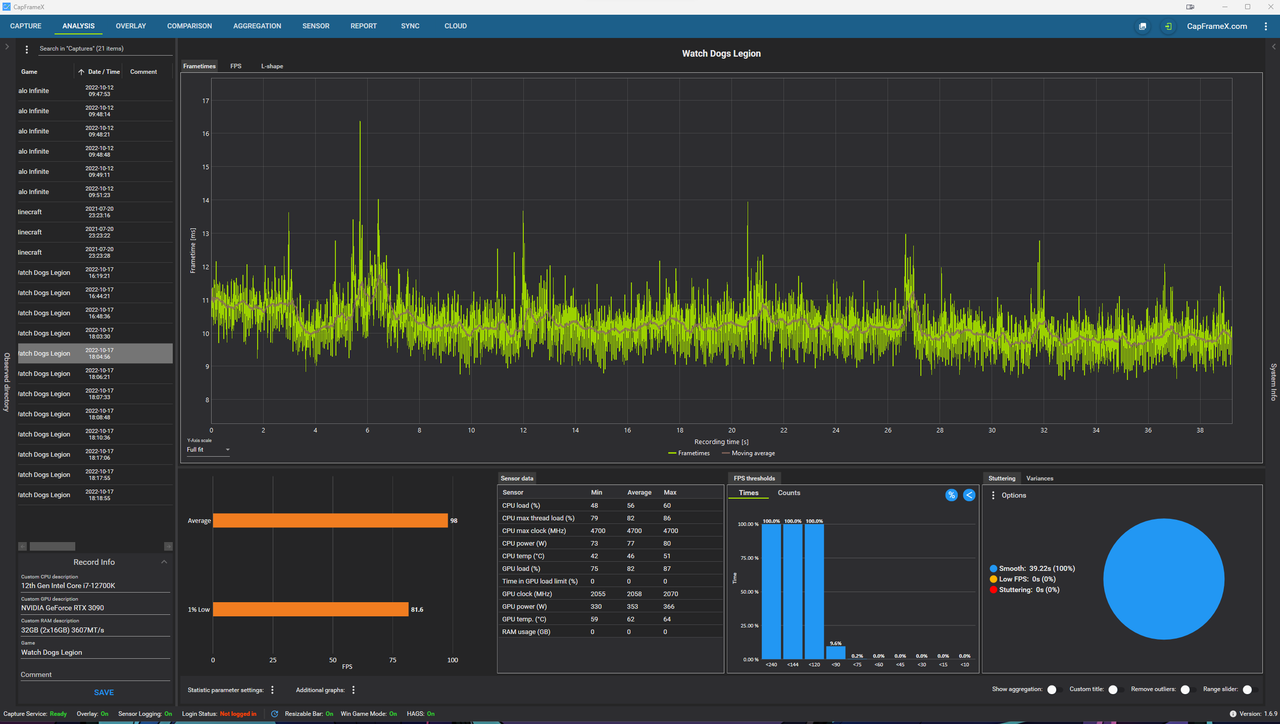Open the COMPARISON tab

(x=189, y=26)
